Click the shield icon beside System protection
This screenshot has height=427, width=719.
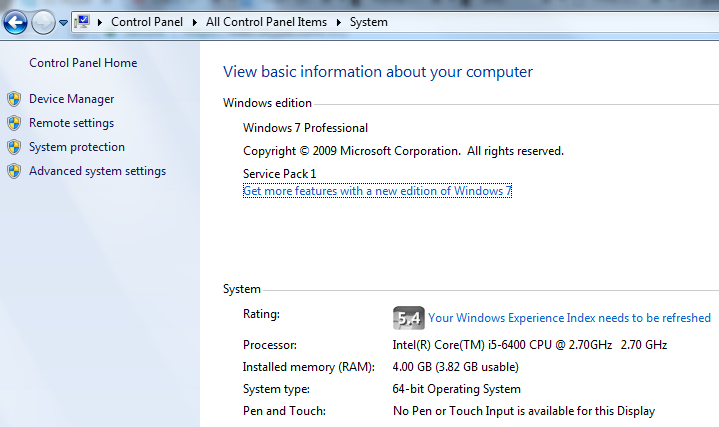click(14, 147)
